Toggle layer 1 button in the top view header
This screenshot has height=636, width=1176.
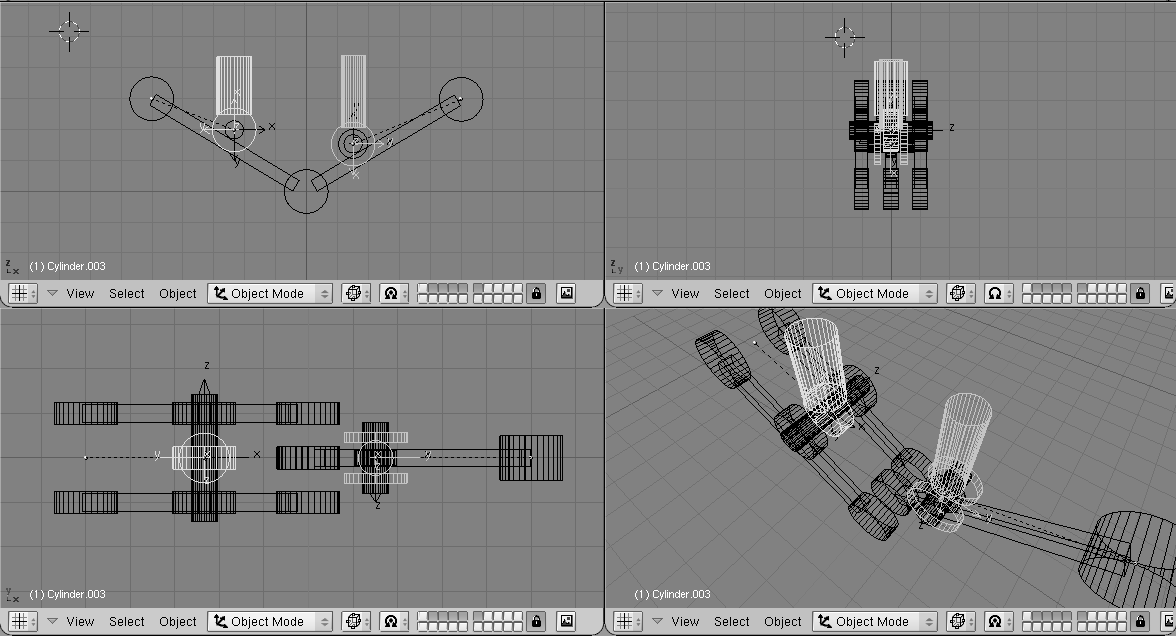tap(422, 616)
